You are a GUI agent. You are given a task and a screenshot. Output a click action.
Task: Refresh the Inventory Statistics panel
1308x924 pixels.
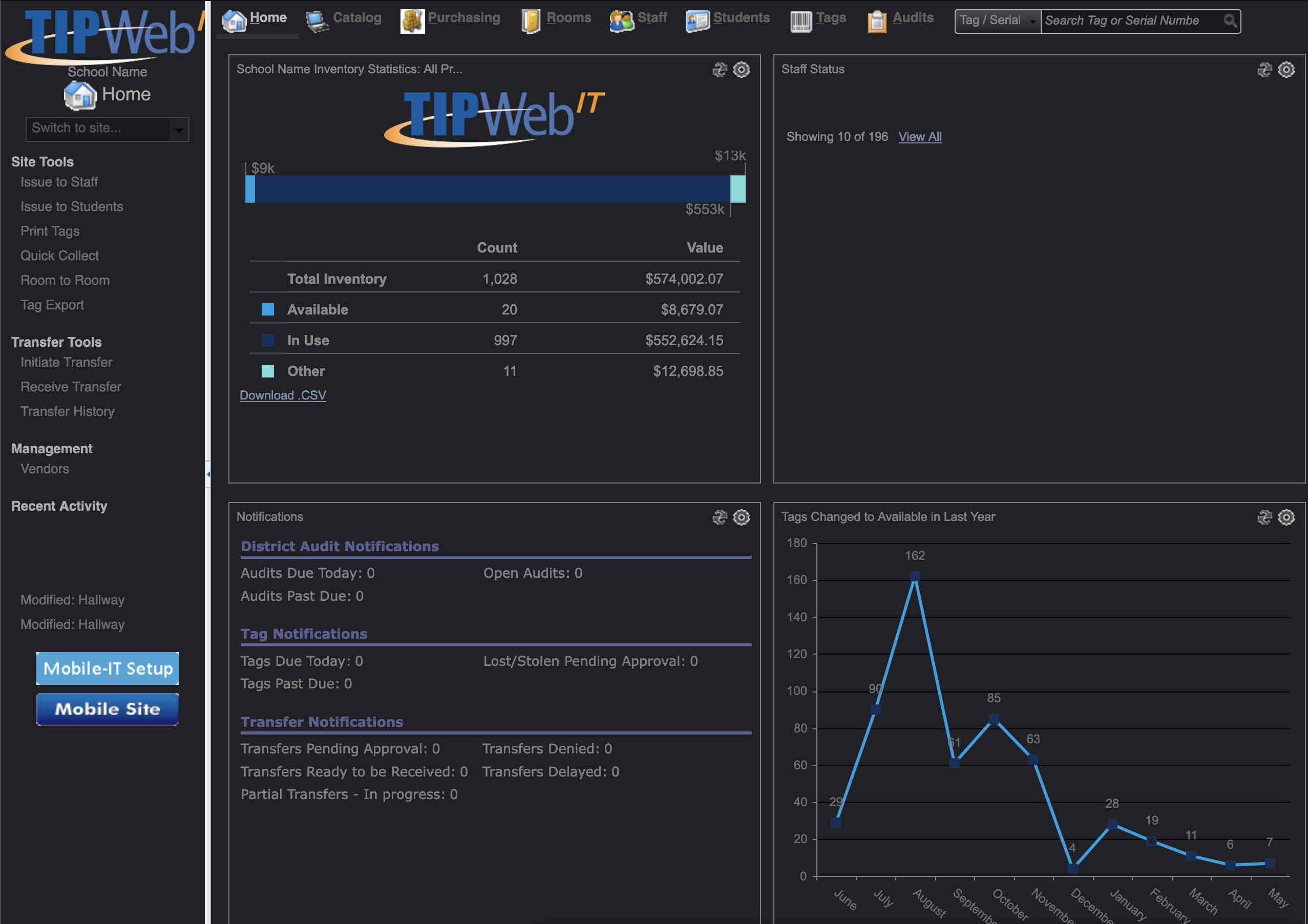(720, 70)
